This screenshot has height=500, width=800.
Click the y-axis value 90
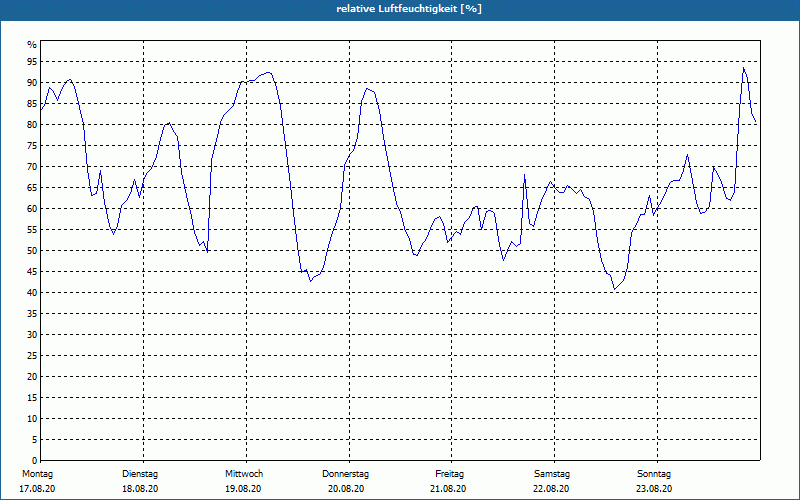tap(32, 83)
